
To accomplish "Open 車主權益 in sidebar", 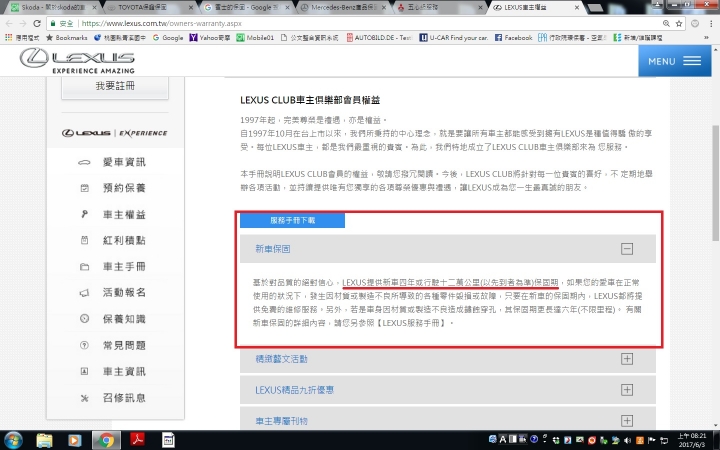I will click(x=124, y=214).
